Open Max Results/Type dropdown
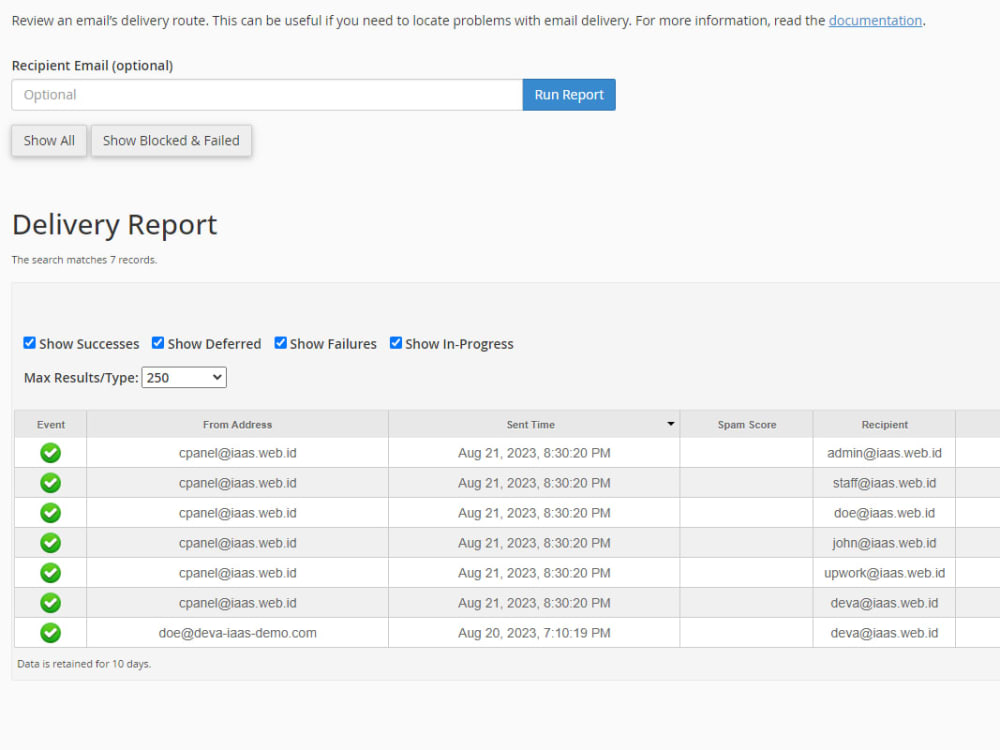The height and width of the screenshot is (750, 1000). pos(184,378)
